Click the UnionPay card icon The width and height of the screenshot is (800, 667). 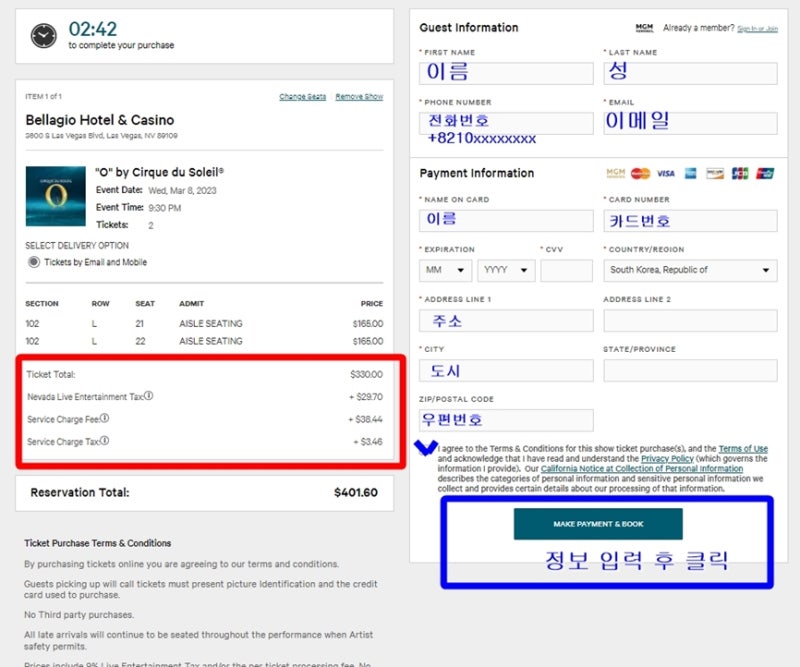click(765, 174)
